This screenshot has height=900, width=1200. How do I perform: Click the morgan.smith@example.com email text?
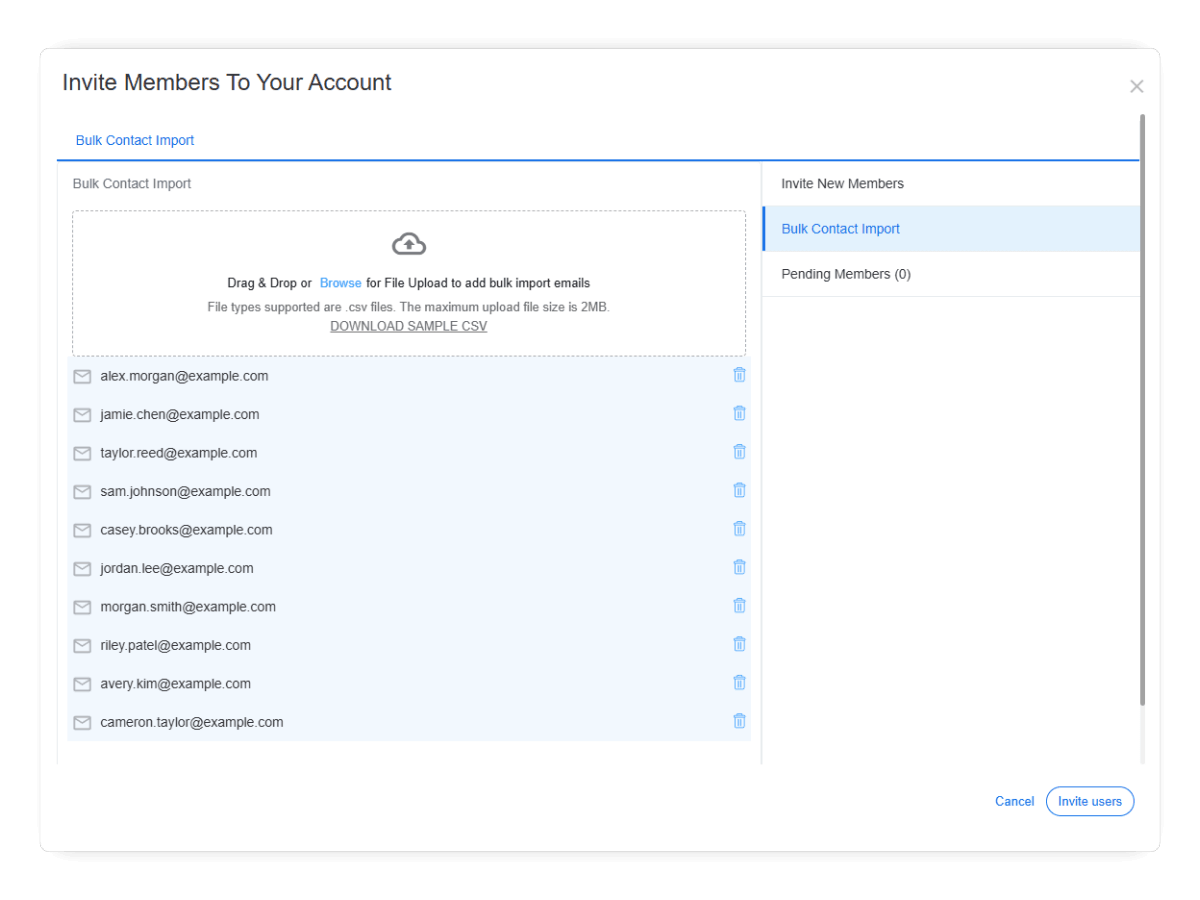coord(188,607)
